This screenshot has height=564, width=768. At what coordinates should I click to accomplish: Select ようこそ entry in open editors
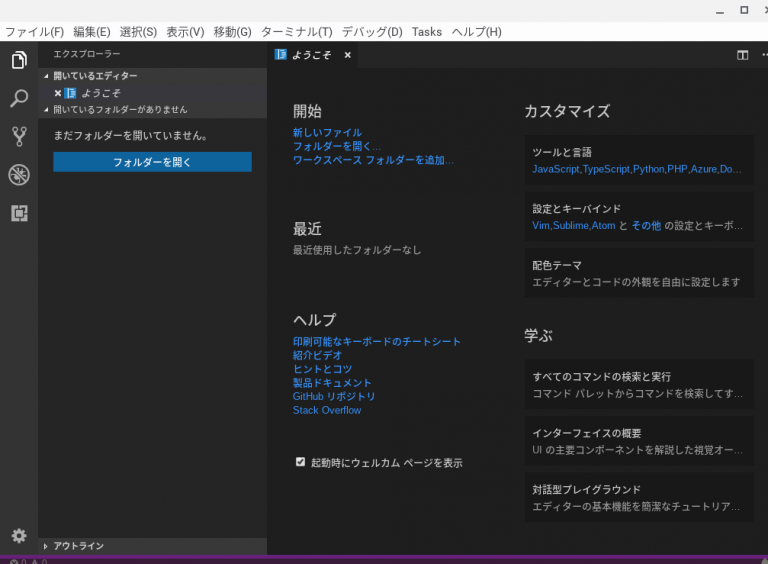pyautogui.click(x=152, y=93)
